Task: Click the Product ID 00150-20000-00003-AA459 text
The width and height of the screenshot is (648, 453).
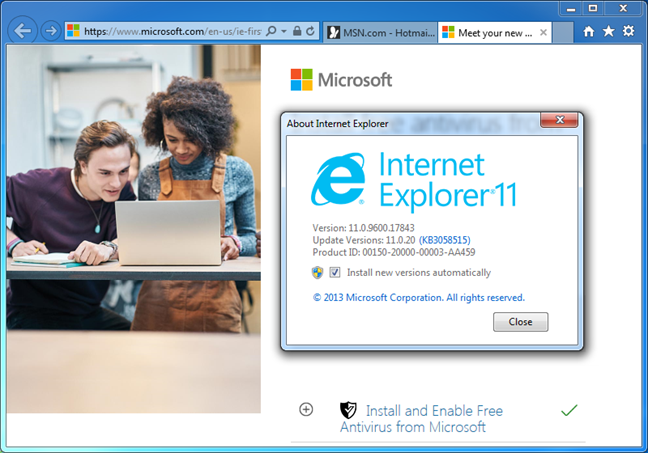Action: pos(394,252)
